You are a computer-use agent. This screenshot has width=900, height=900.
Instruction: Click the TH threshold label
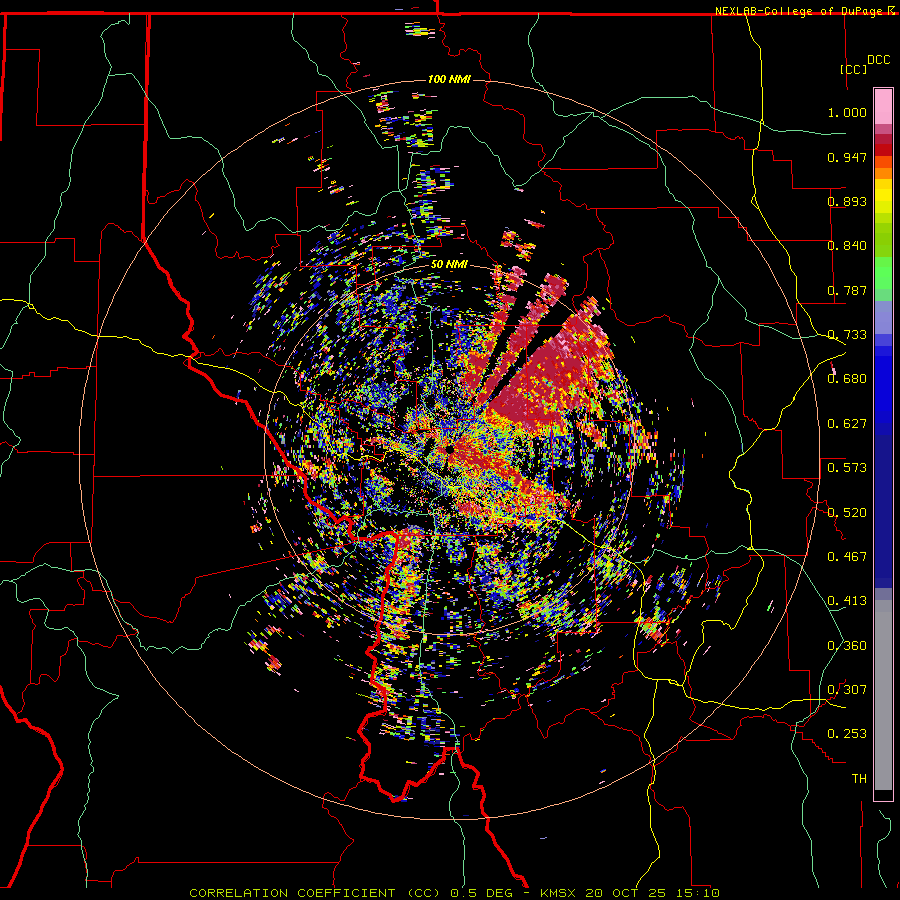(859, 779)
